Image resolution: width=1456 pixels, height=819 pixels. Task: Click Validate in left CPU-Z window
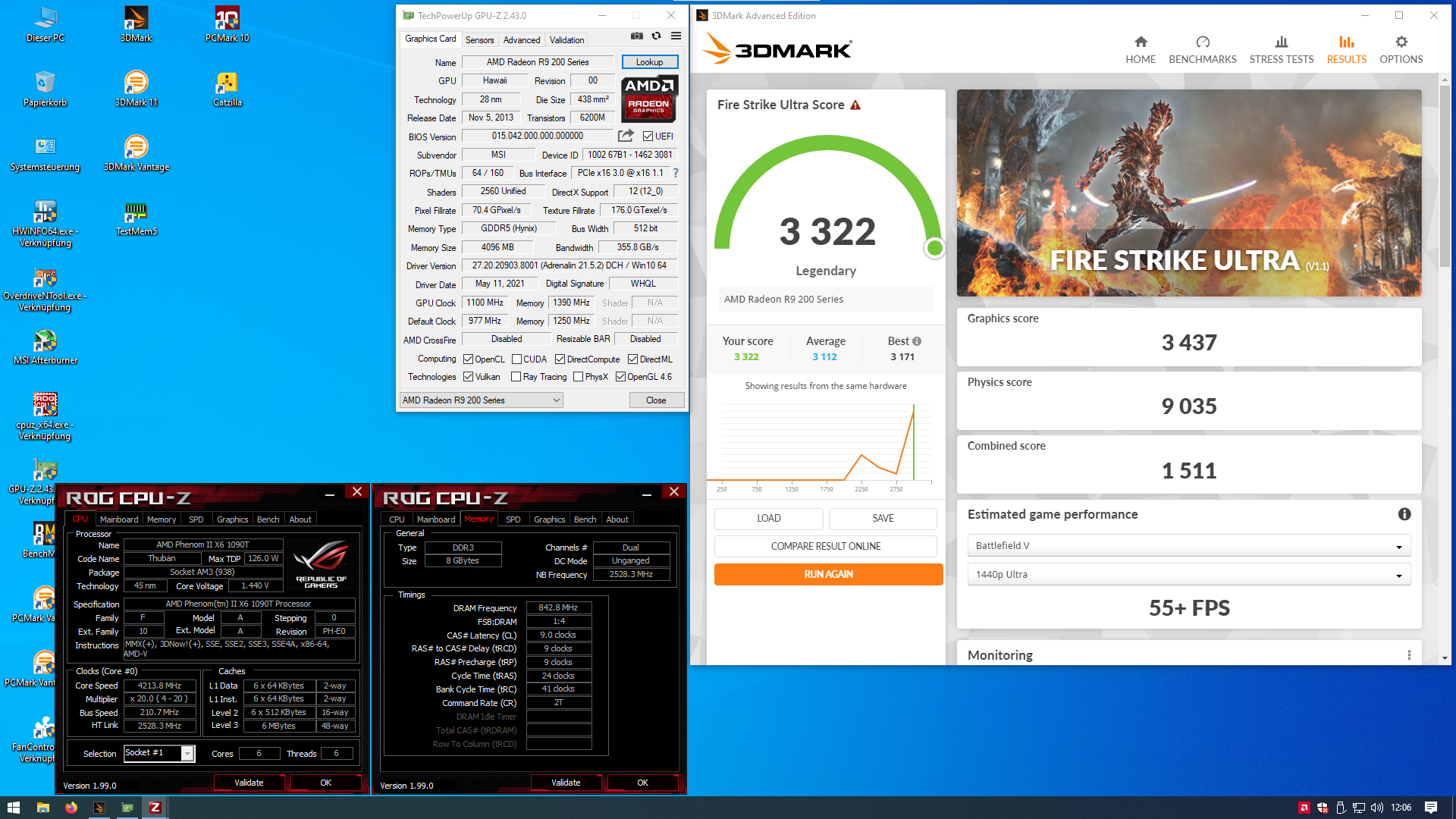click(249, 783)
